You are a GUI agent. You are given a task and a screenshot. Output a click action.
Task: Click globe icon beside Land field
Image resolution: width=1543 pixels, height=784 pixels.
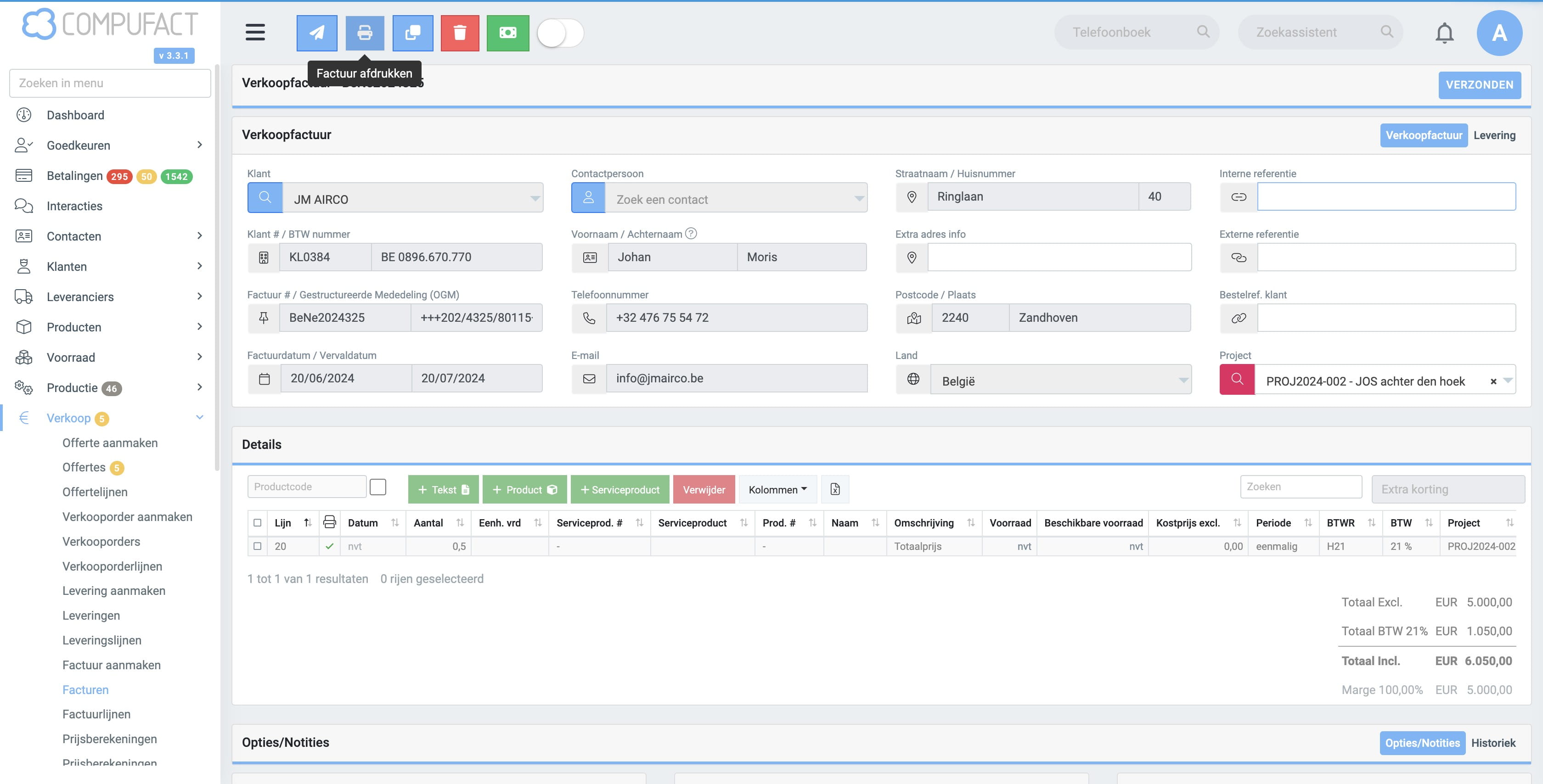click(913, 379)
